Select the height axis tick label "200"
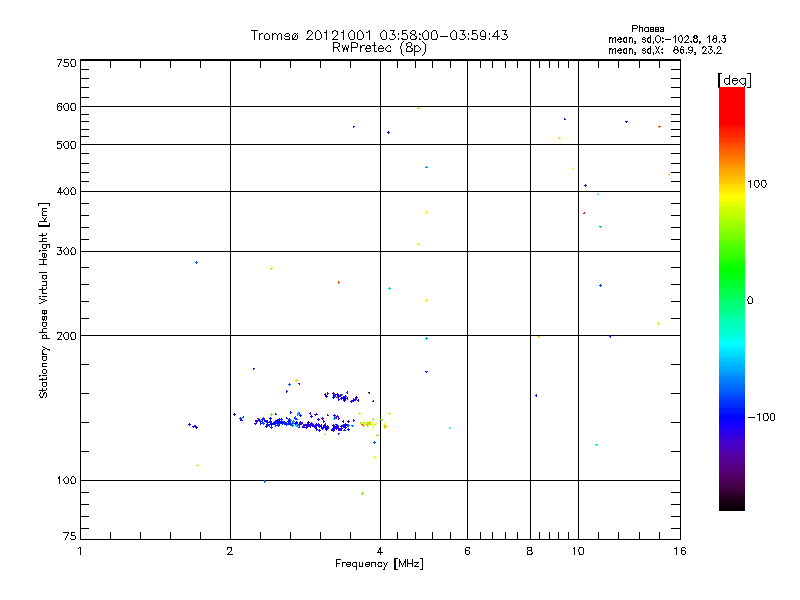Screen dimensions: 800x600 coord(67,336)
